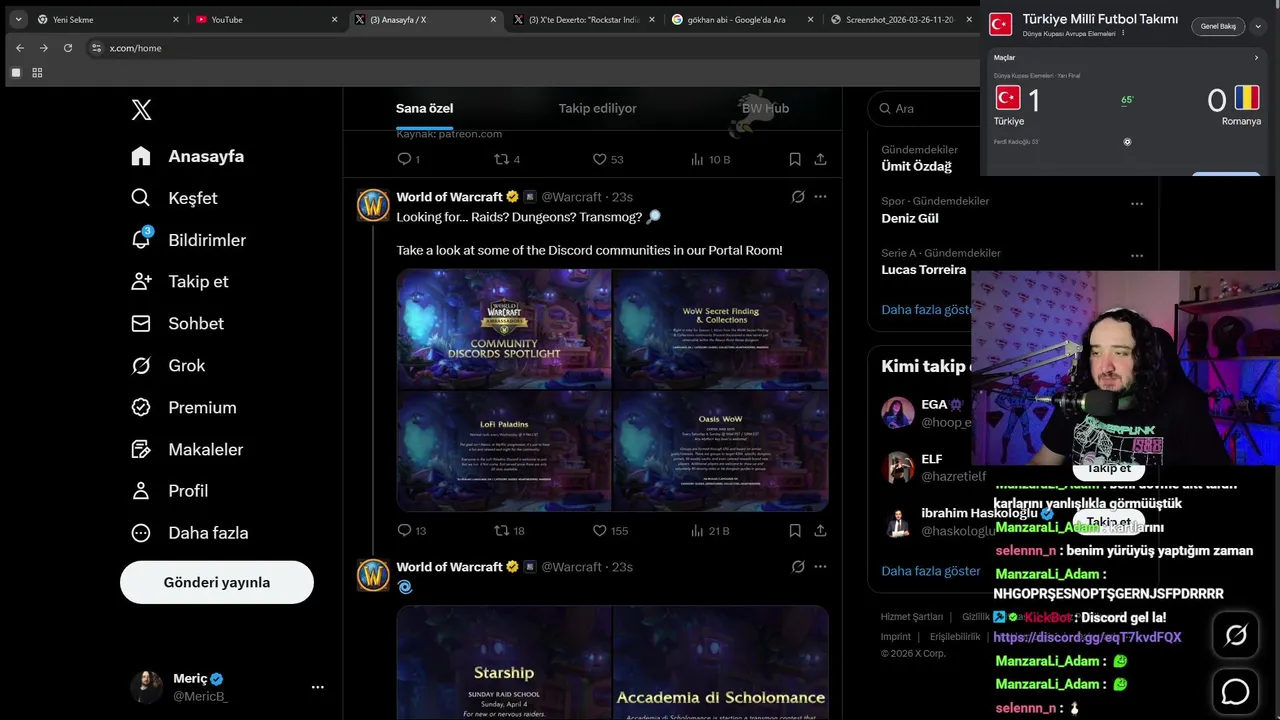
Task: Open Grok action on Raids Dungeons Transmog post
Action: point(798,196)
